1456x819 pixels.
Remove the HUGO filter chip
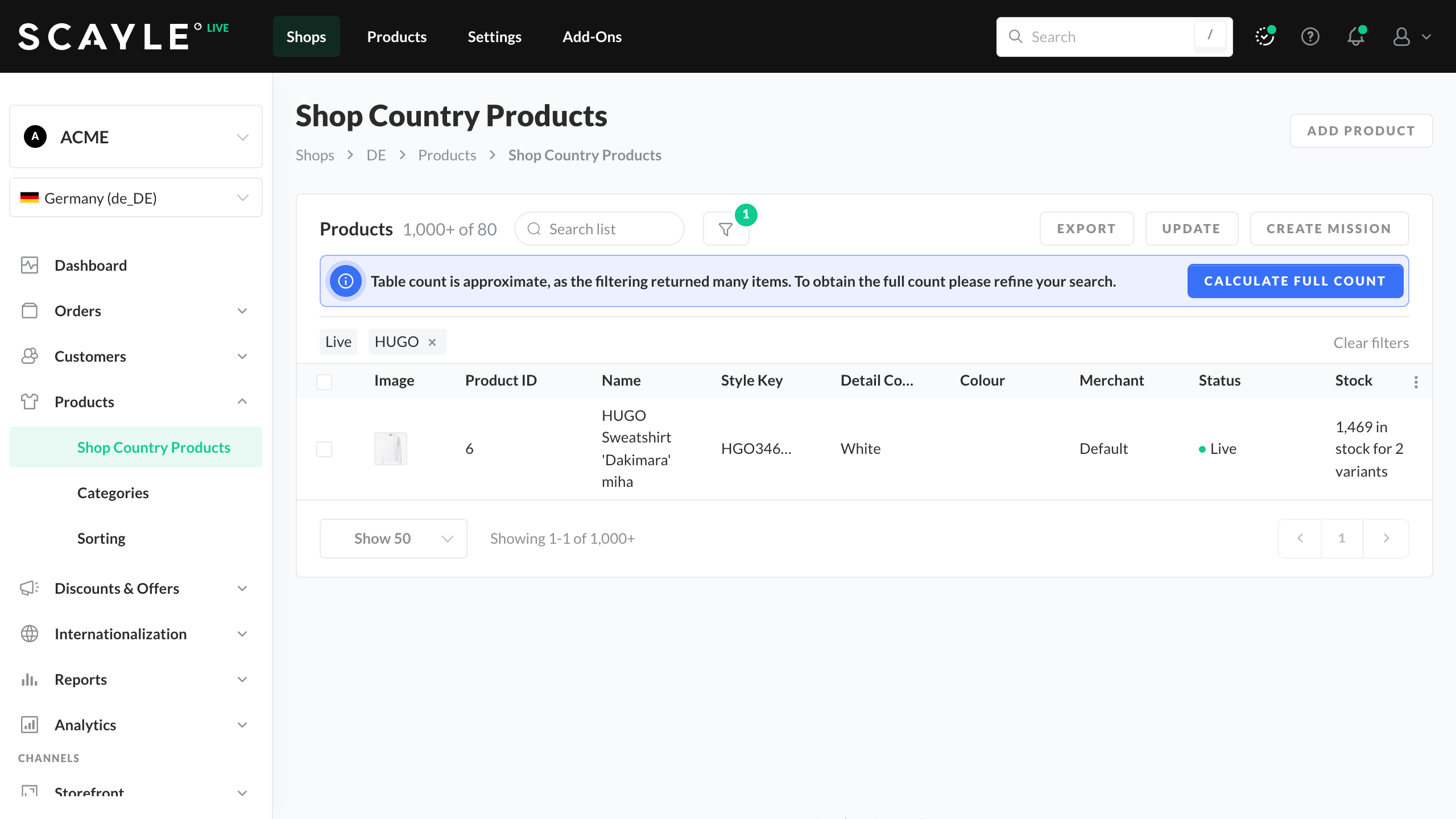[432, 342]
